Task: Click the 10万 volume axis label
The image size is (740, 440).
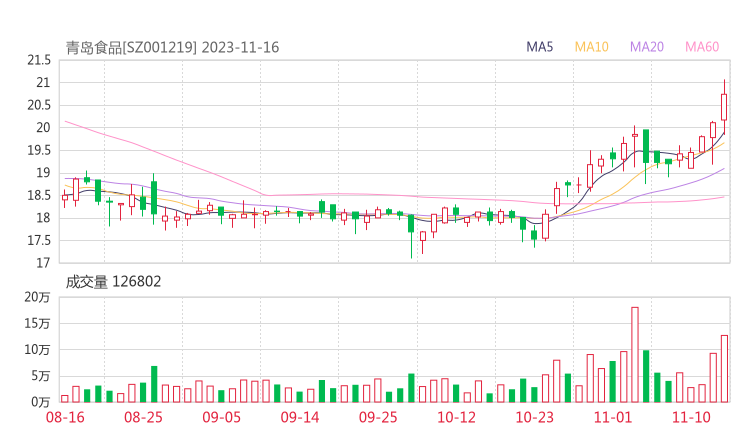Action: (x=37, y=350)
